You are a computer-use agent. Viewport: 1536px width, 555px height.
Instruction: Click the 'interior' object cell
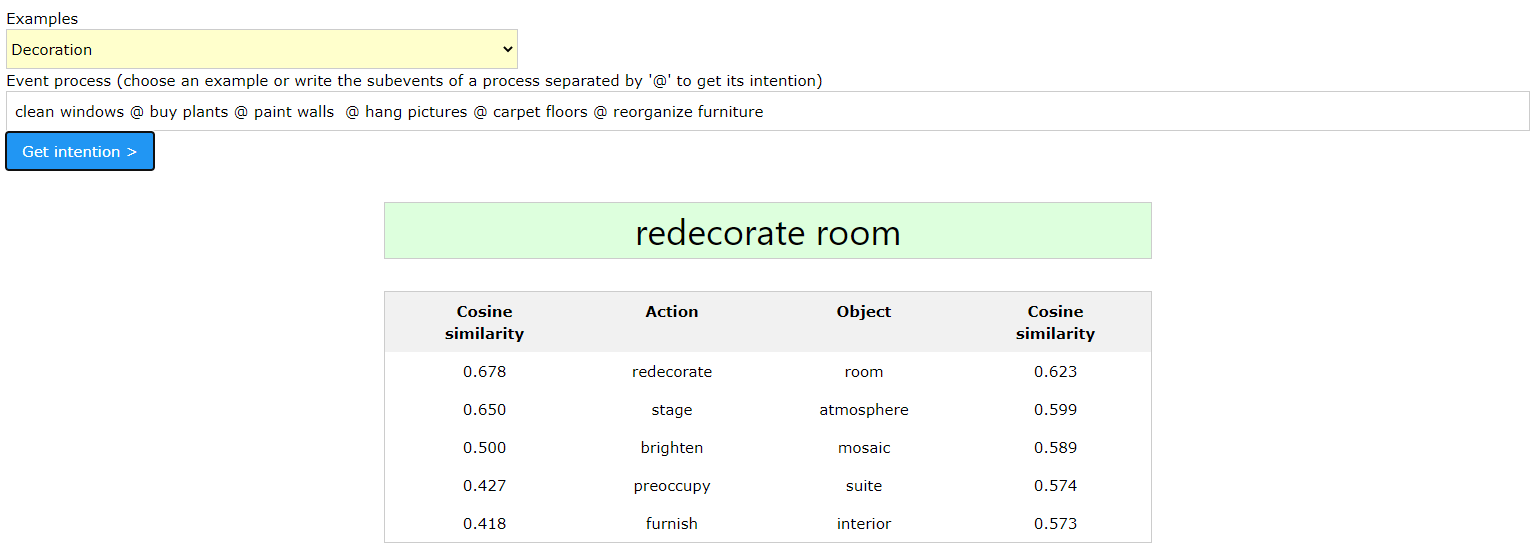point(864,524)
